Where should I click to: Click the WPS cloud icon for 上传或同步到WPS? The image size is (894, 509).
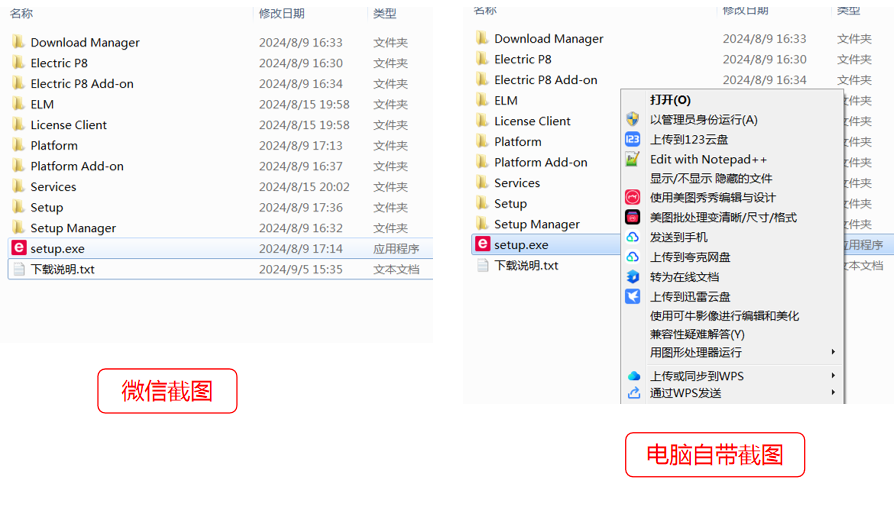pos(633,376)
